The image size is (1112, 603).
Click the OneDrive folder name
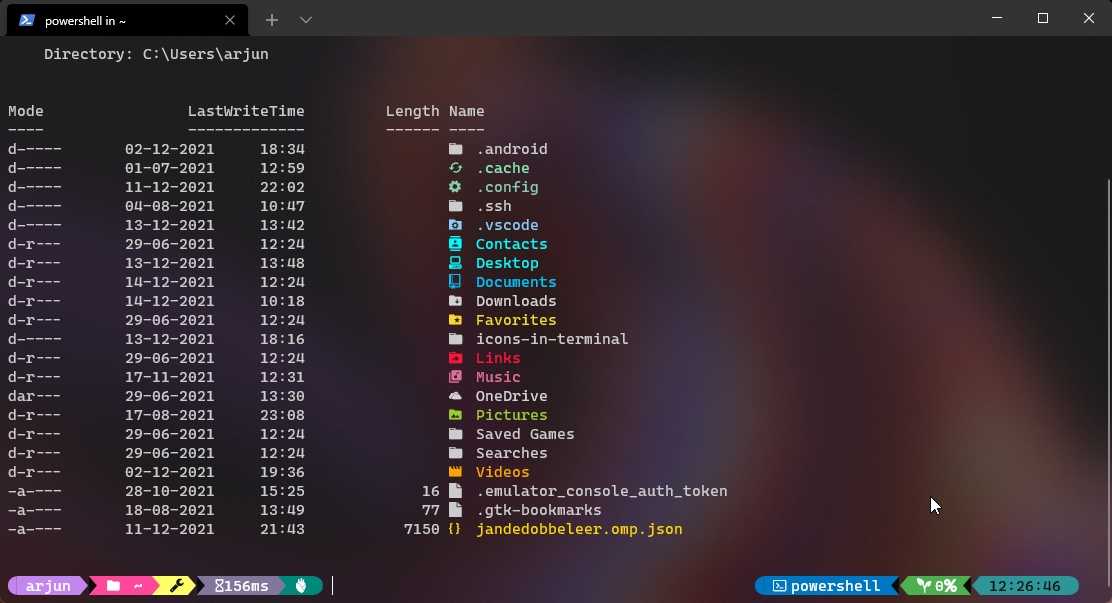coord(511,396)
